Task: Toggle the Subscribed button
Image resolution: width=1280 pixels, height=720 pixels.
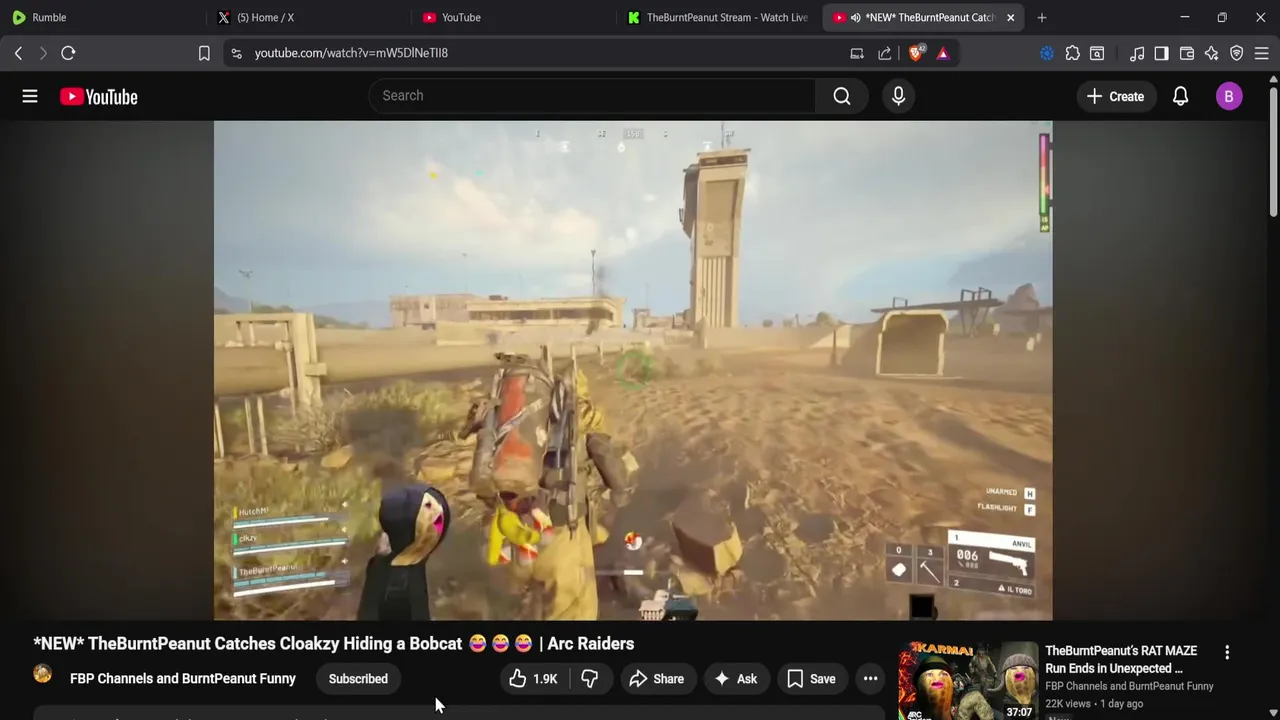Action: 358,679
